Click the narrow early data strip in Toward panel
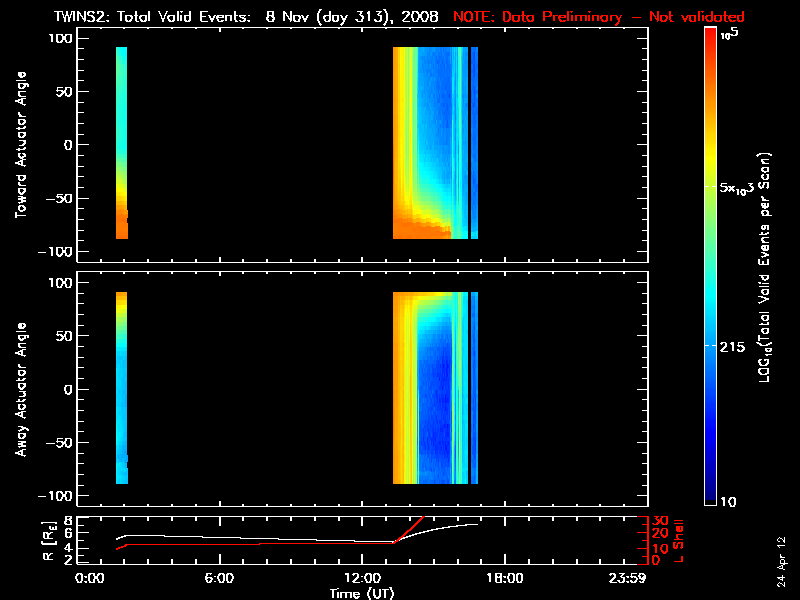Viewport: 800px width, 600px height. [121, 143]
